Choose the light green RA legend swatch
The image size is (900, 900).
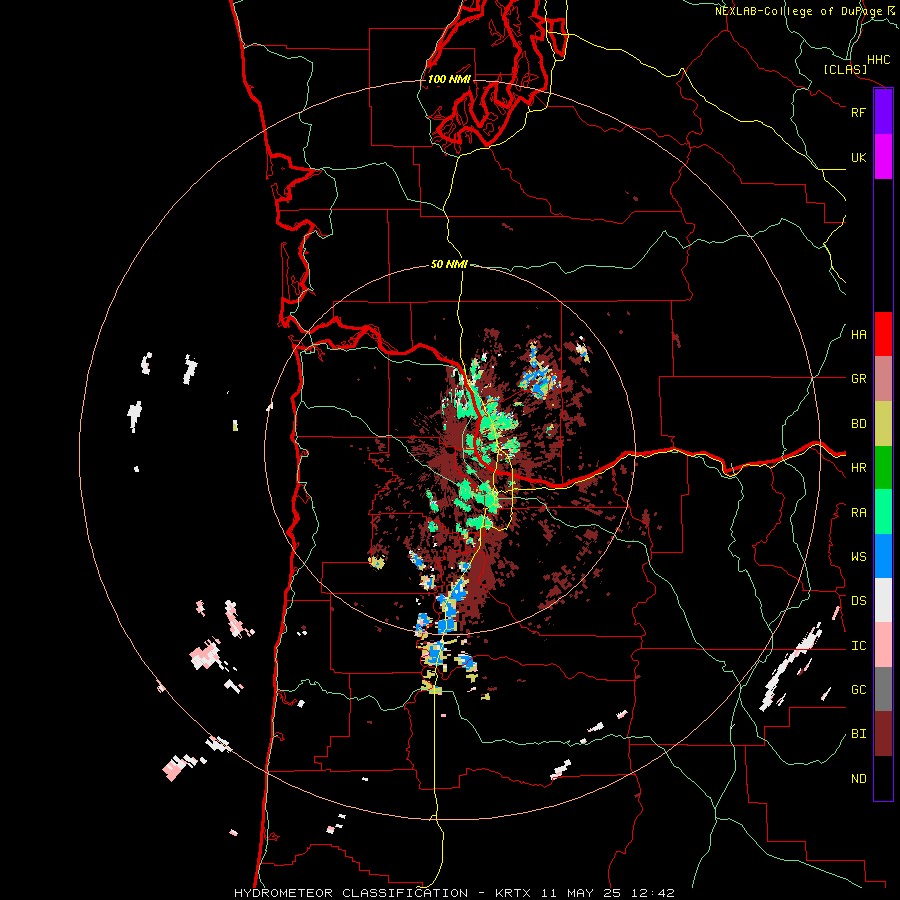tap(883, 512)
